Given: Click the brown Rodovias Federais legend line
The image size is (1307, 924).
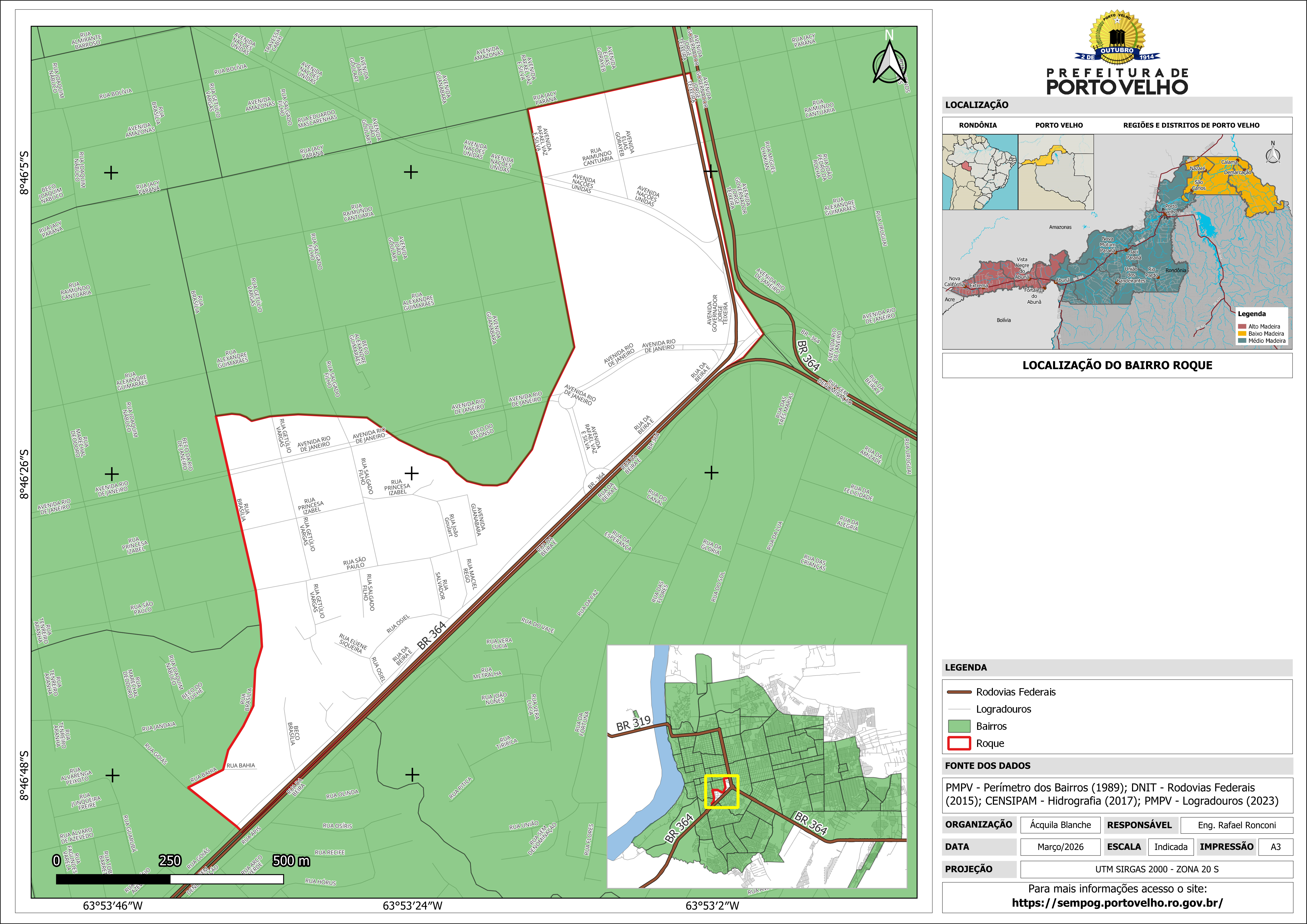Looking at the screenshot, I should (959, 692).
